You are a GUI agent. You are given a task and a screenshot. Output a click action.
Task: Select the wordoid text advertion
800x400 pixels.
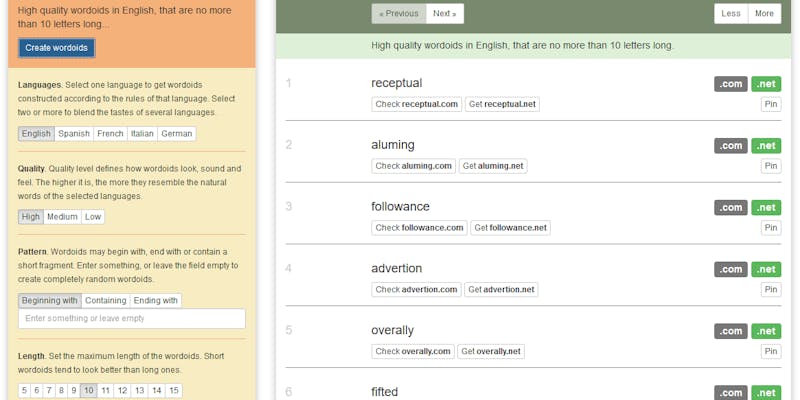click(396, 268)
